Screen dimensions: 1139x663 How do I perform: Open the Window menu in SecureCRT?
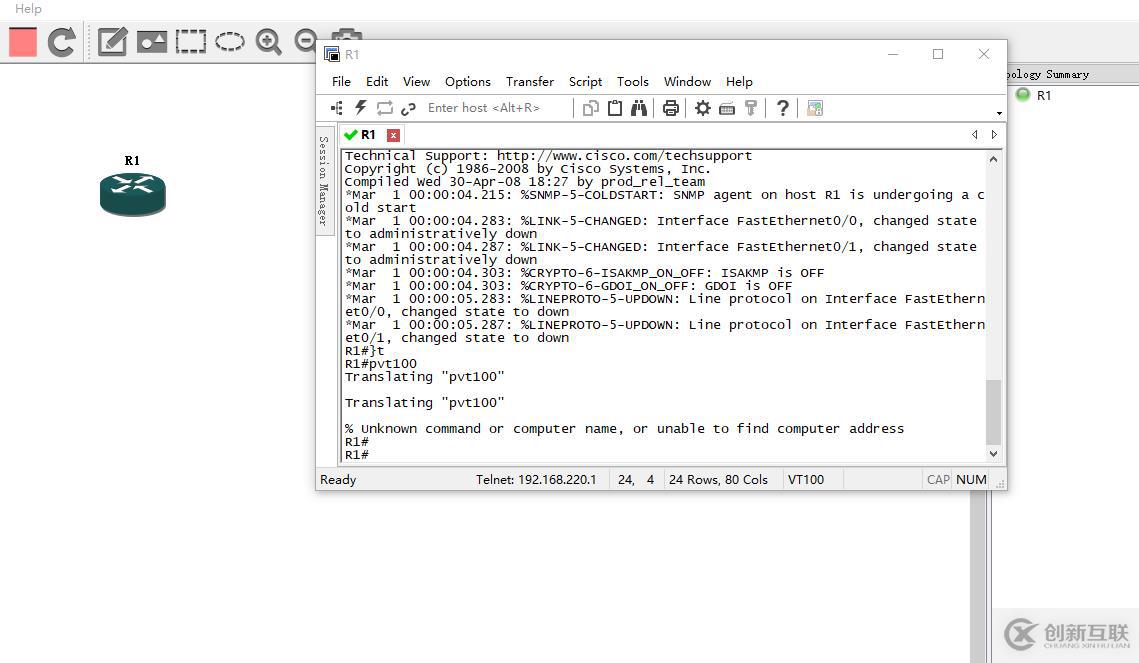[687, 81]
